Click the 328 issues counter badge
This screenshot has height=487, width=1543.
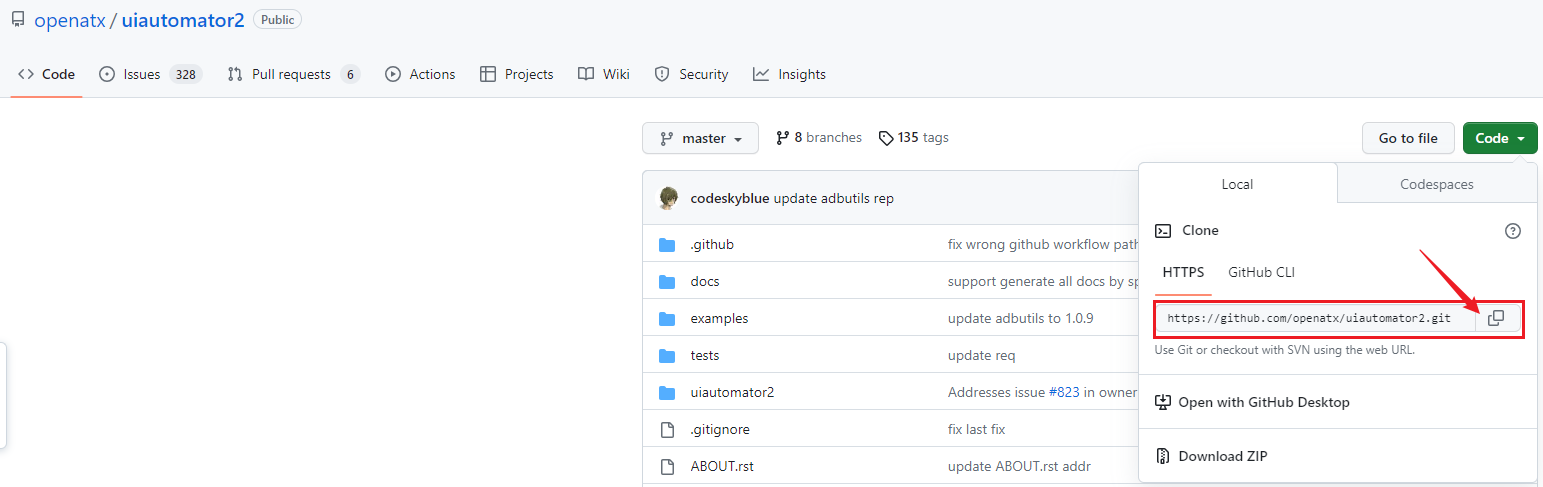[185, 74]
